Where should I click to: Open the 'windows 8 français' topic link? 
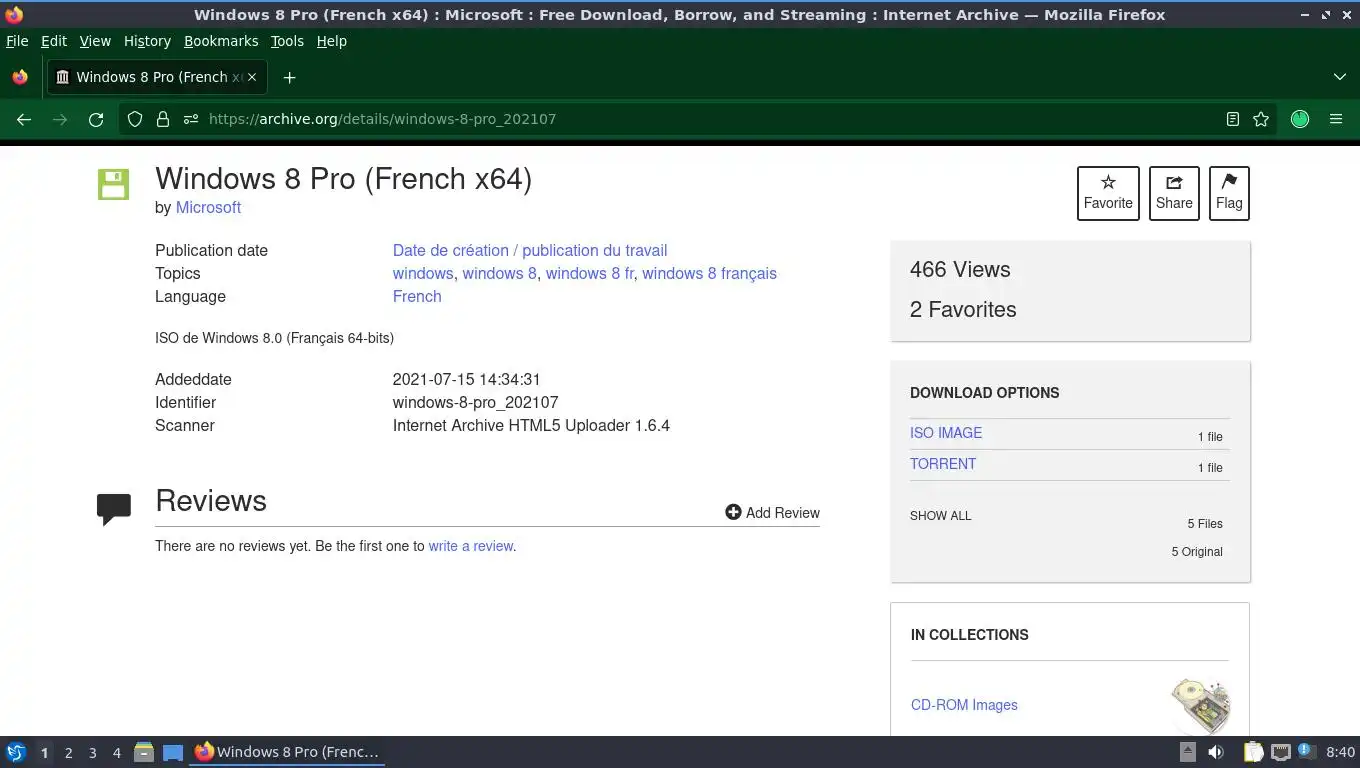pyautogui.click(x=709, y=273)
